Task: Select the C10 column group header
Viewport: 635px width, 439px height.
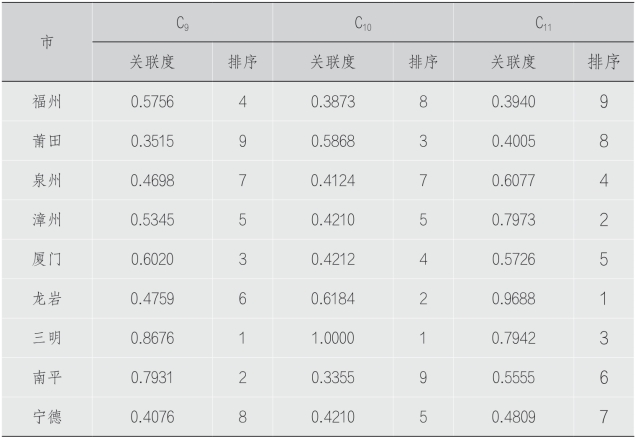Action: coord(362,23)
